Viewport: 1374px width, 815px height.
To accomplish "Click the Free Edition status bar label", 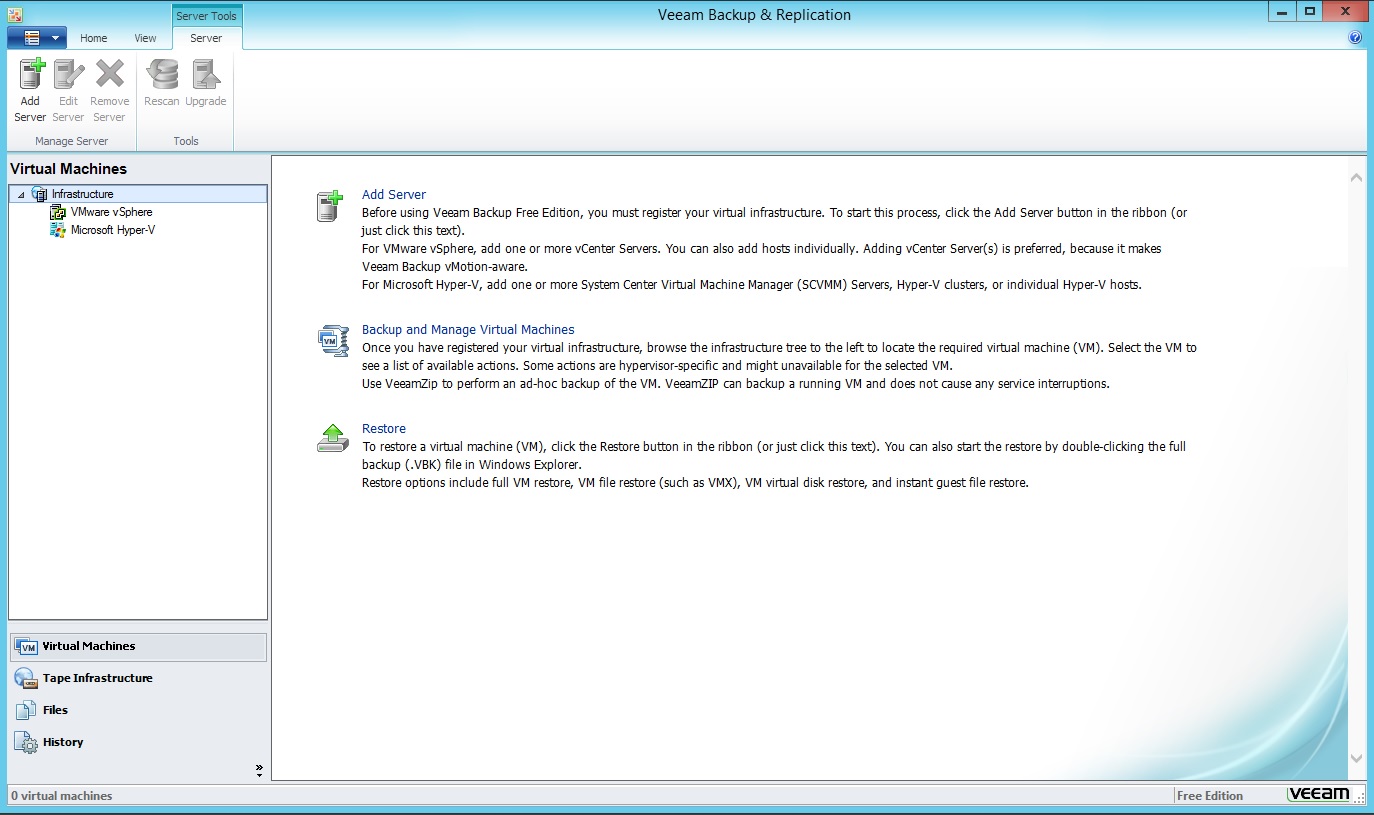I will point(1210,796).
